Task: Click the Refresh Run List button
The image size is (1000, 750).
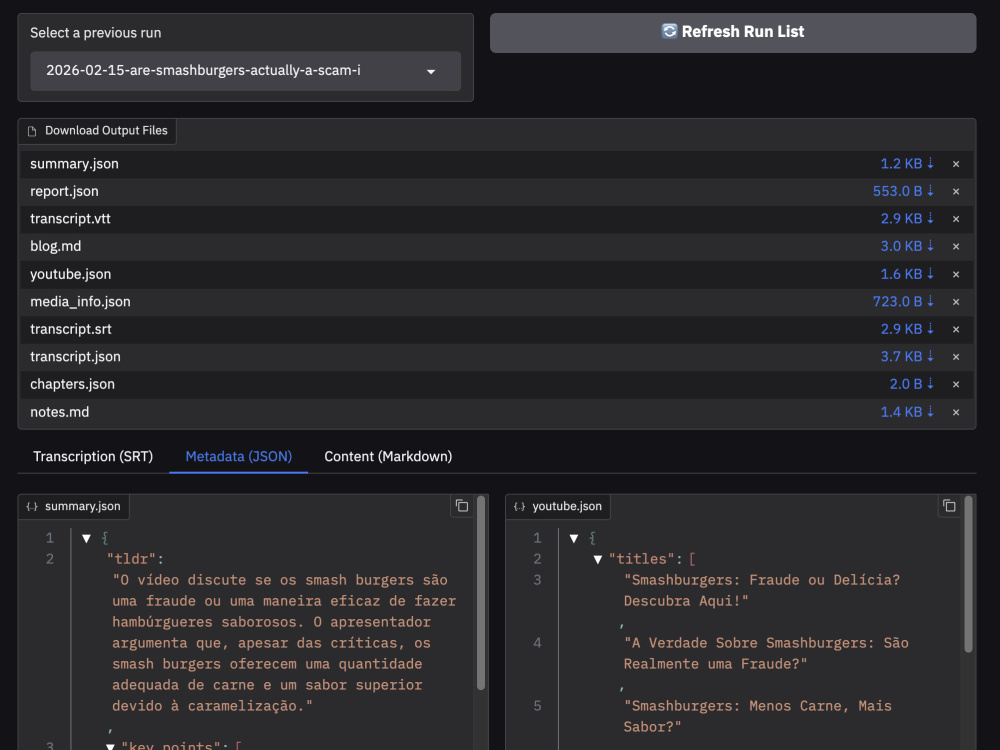Action: (733, 33)
